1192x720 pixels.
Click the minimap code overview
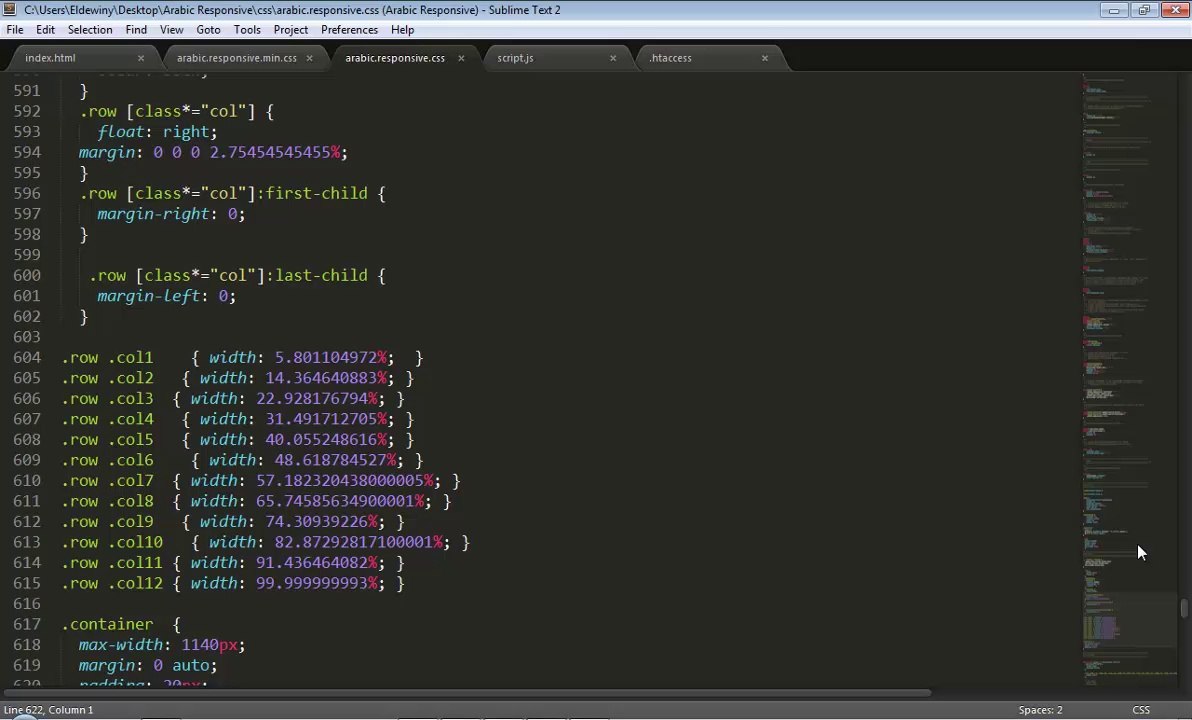[1129, 380]
